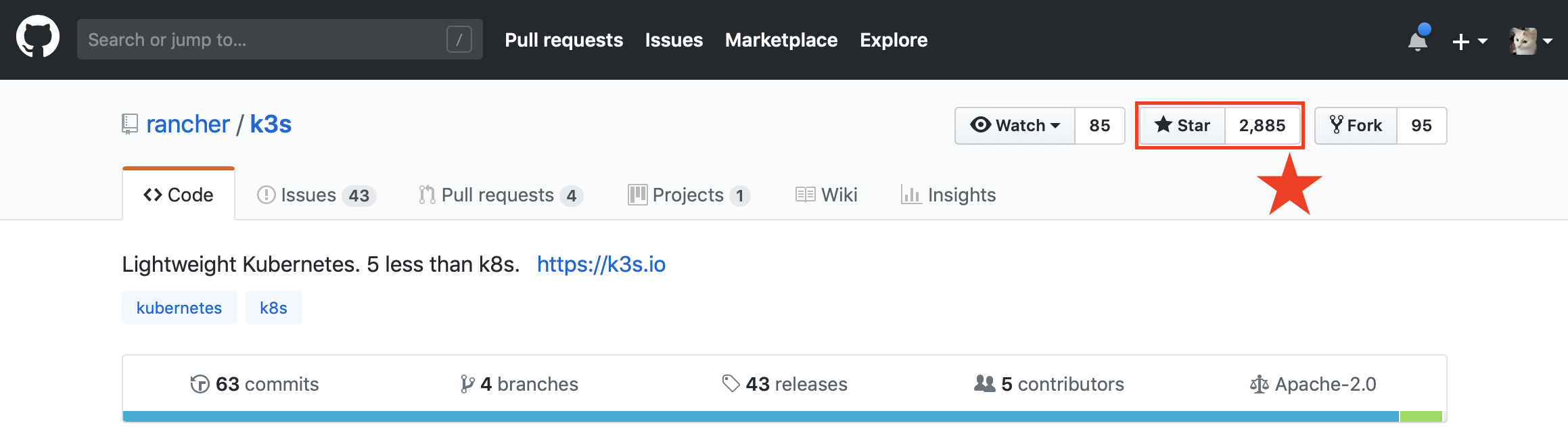1568x434 pixels.
Task: Open the user avatar menu
Action: pos(1531,41)
